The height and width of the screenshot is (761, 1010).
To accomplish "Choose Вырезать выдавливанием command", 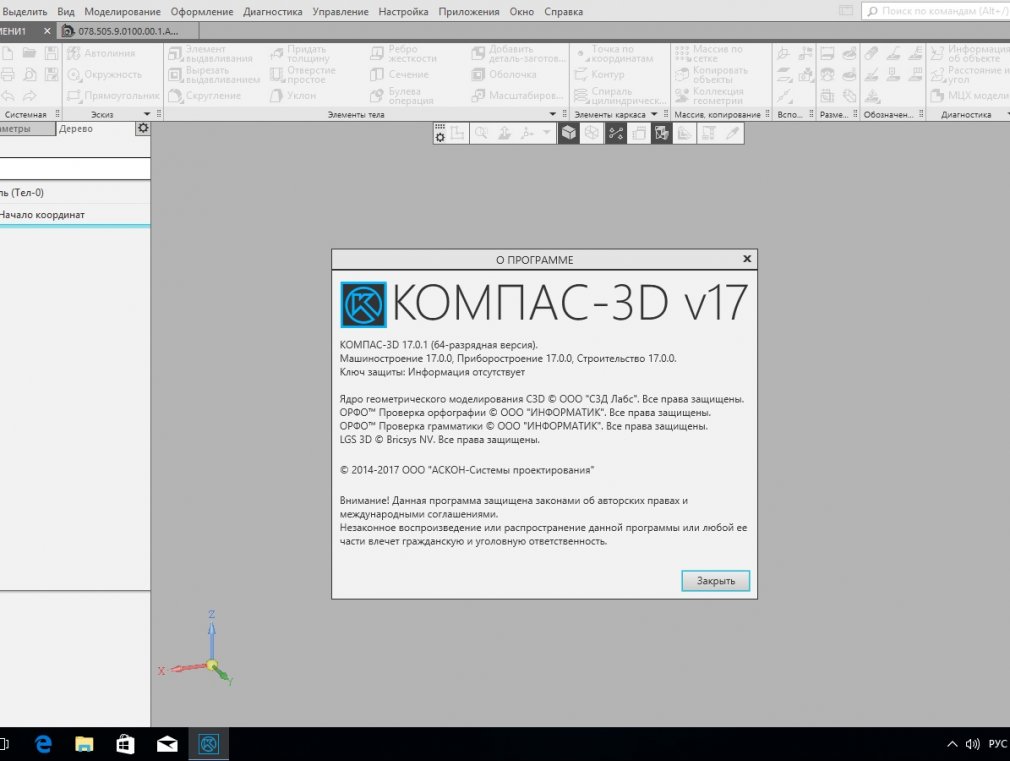I will click(x=213, y=75).
